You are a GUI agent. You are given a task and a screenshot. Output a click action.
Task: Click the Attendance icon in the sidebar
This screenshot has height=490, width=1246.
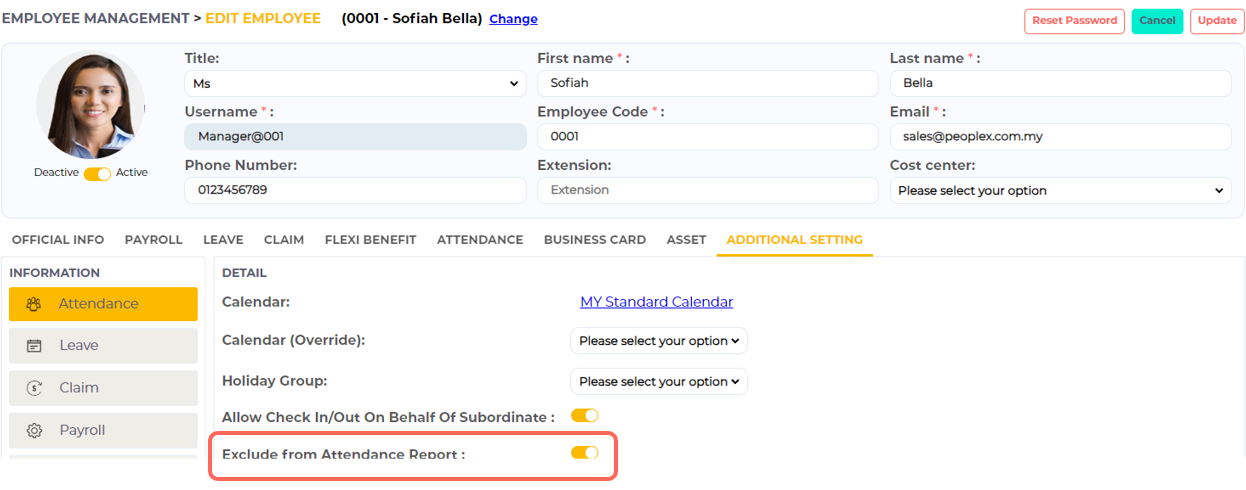click(34, 304)
